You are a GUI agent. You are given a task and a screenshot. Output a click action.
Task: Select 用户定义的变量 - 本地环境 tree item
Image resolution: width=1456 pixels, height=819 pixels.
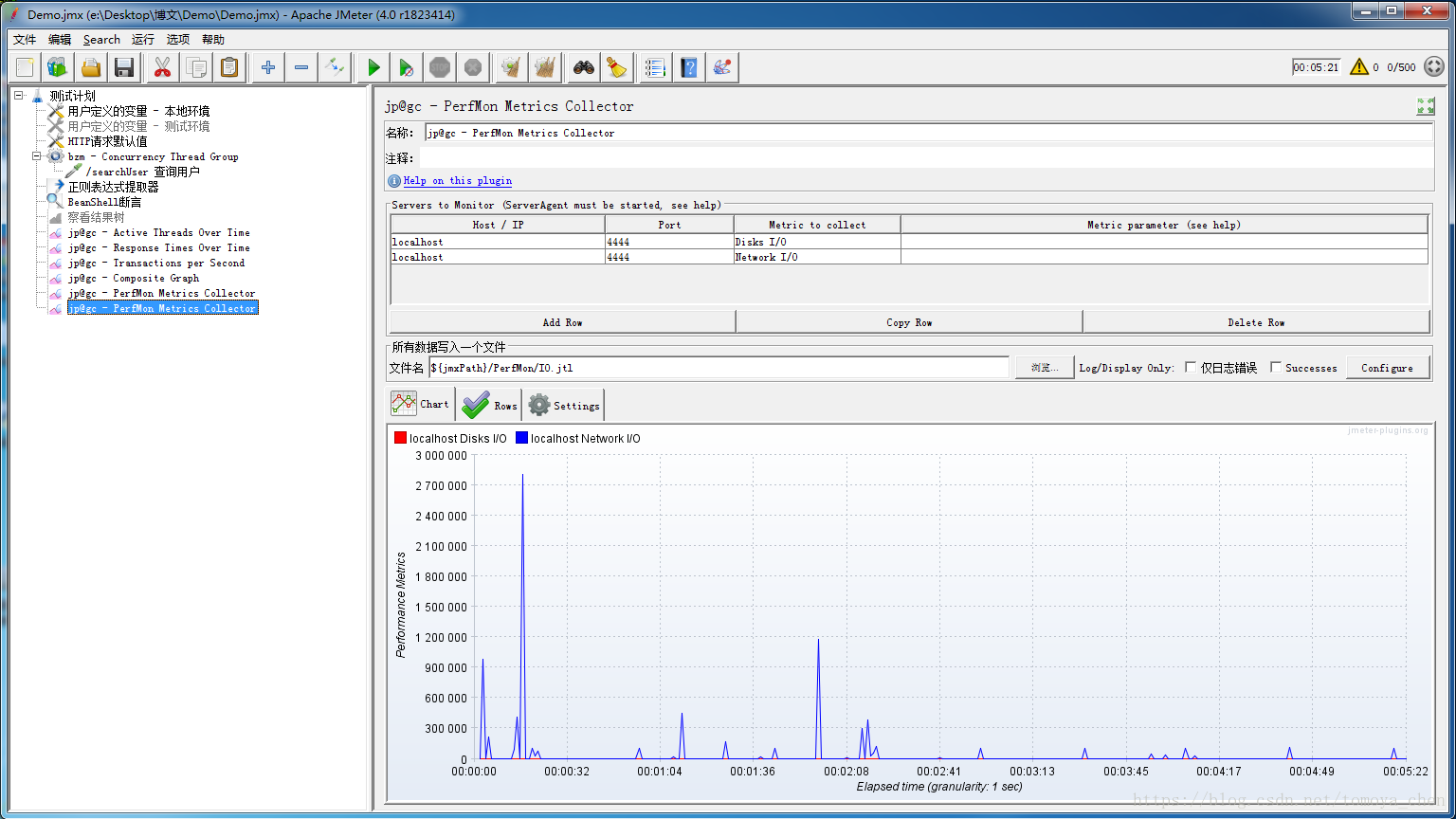[x=138, y=111]
